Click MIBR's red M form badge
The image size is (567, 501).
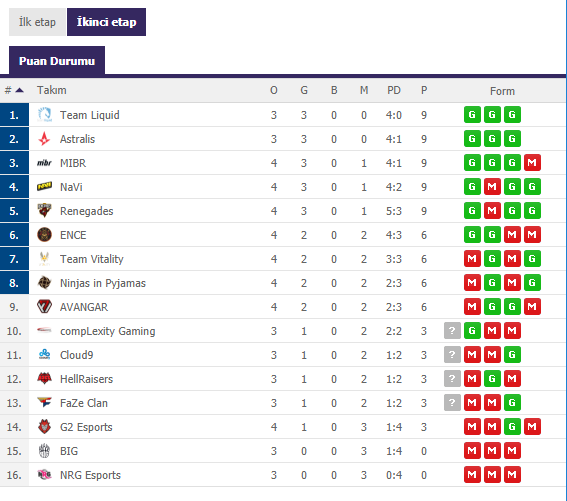532,163
